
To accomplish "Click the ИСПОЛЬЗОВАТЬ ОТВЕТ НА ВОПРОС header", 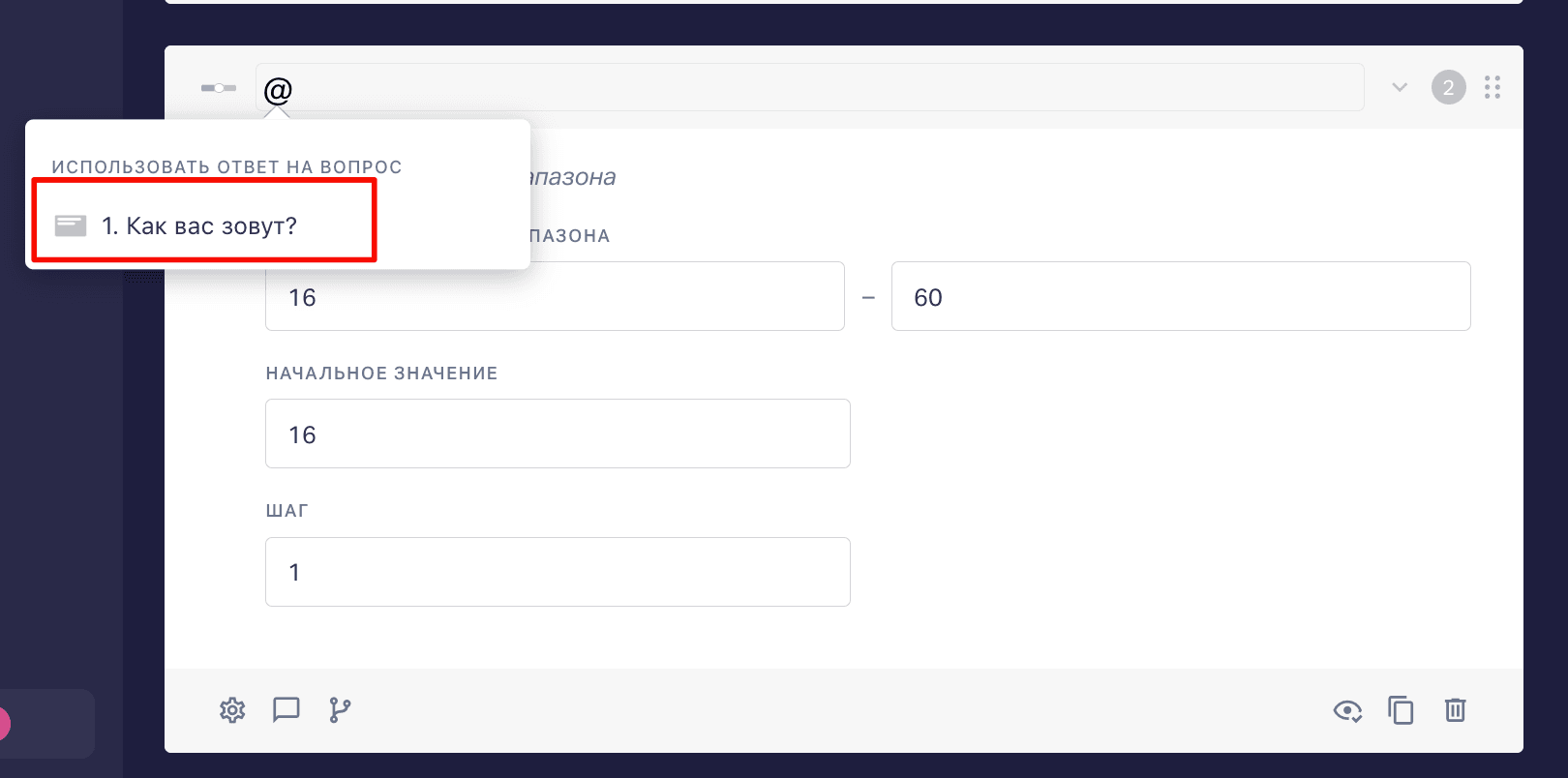I will coord(226,167).
